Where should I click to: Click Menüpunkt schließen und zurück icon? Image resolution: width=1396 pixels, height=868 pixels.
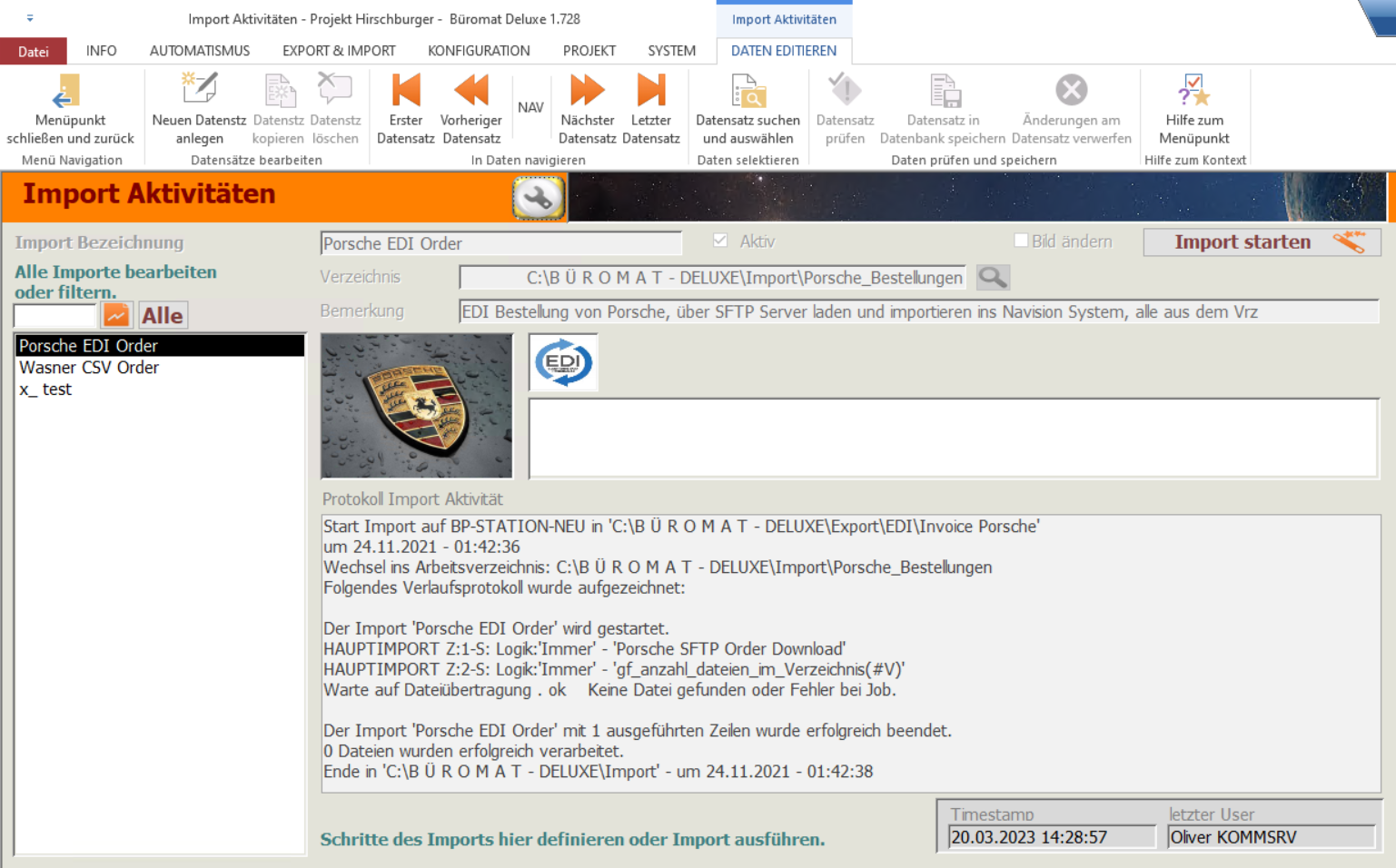click(x=68, y=91)
